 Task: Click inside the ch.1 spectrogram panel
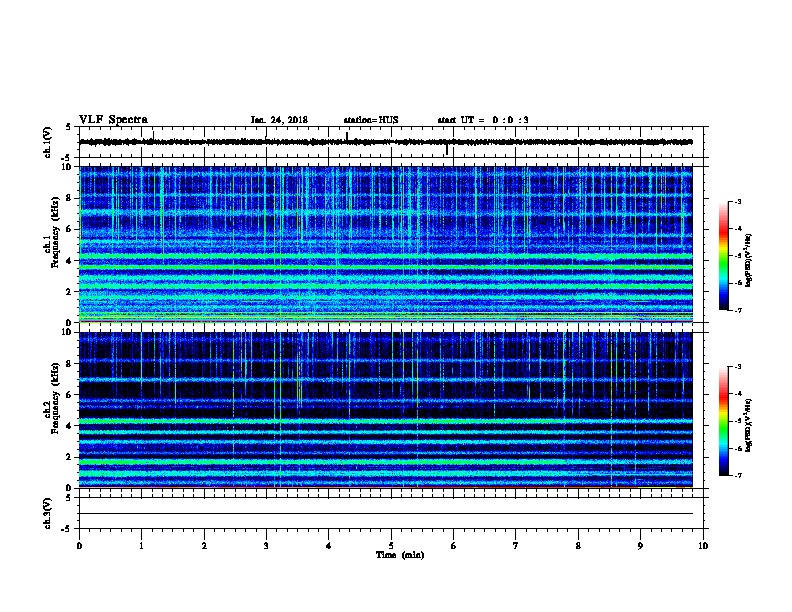(x=386, y=244)
